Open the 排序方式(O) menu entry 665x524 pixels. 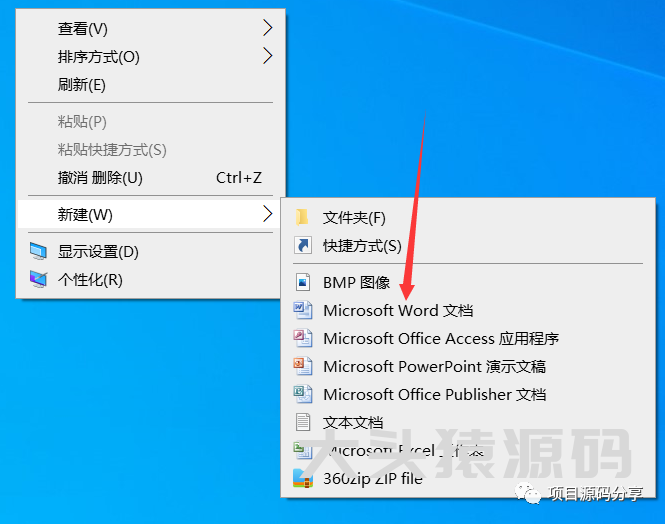(x=148, y=56)
